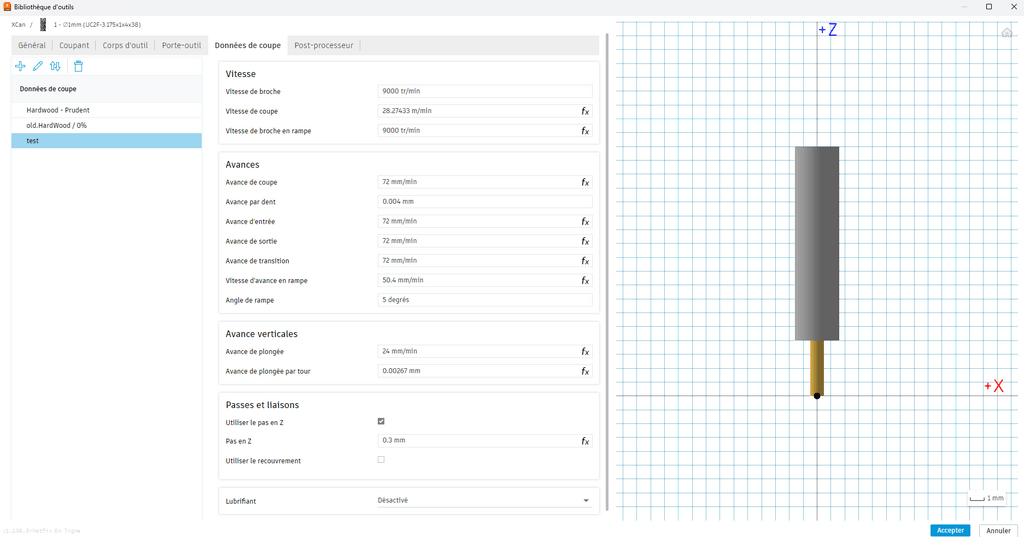Open the Corps d'outil tab

coord(125,45)
